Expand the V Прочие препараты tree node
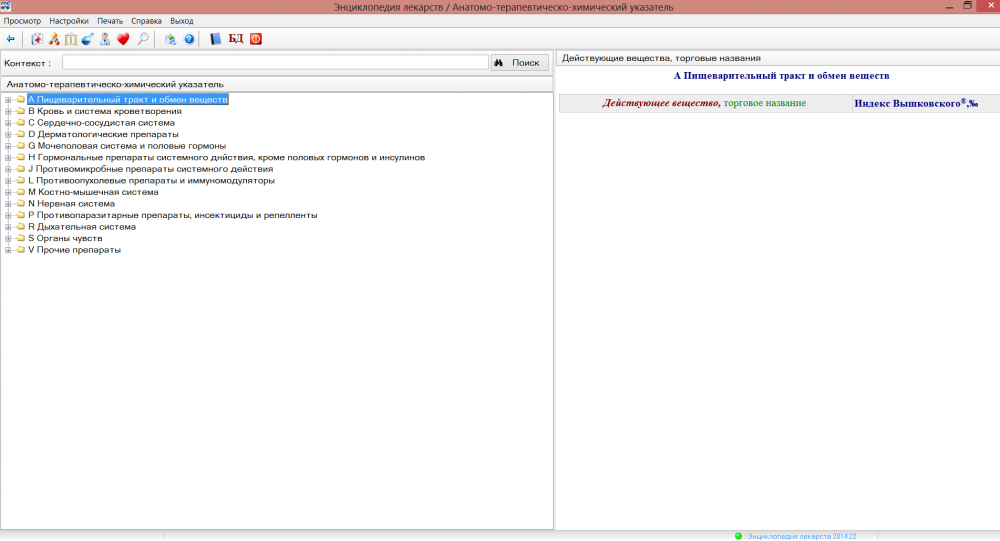The image size is (1000, 541). click(8, 250)
